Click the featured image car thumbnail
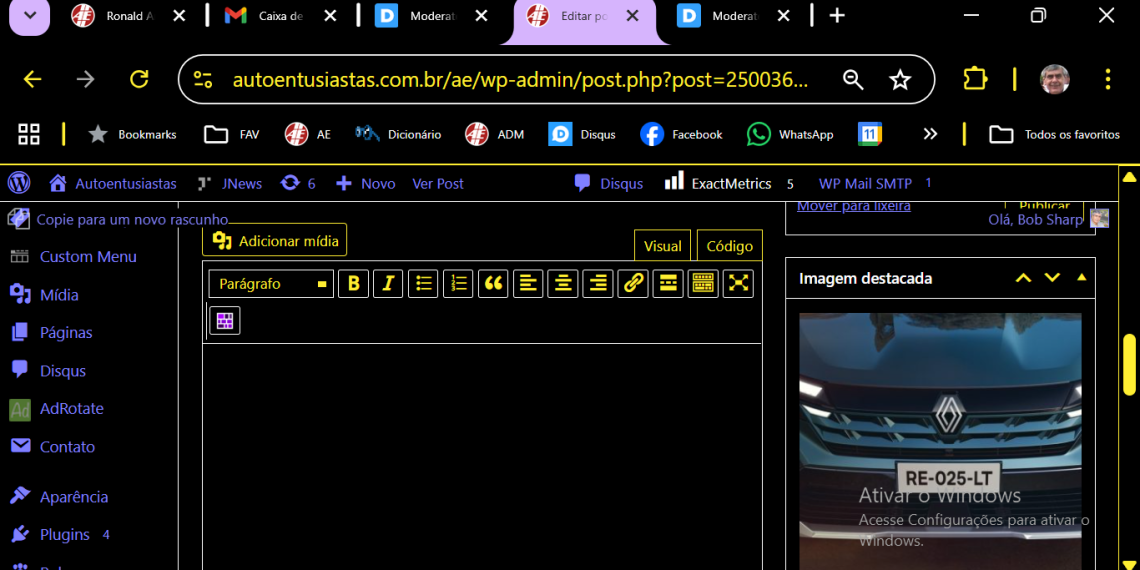Image resolution: width=1140 pixels, height=570 pixels. tap(940, 440)
